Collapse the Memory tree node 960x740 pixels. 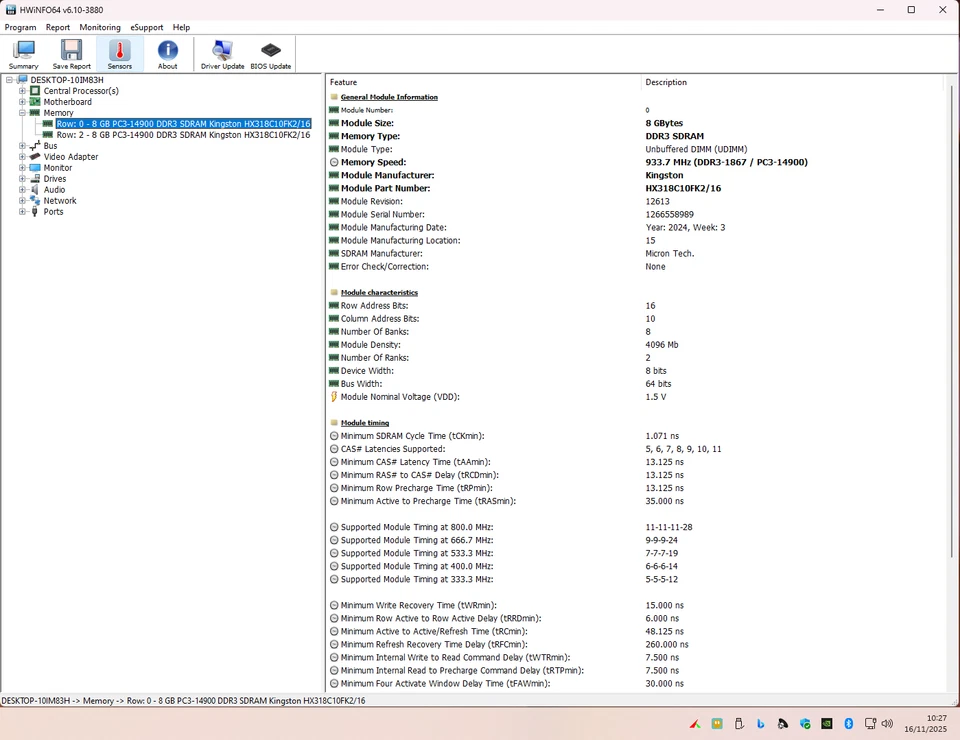[22, 112]
